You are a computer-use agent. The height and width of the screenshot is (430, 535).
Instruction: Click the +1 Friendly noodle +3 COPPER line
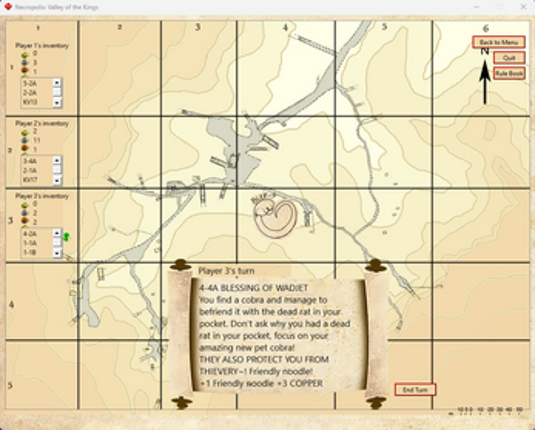[261, 384]
